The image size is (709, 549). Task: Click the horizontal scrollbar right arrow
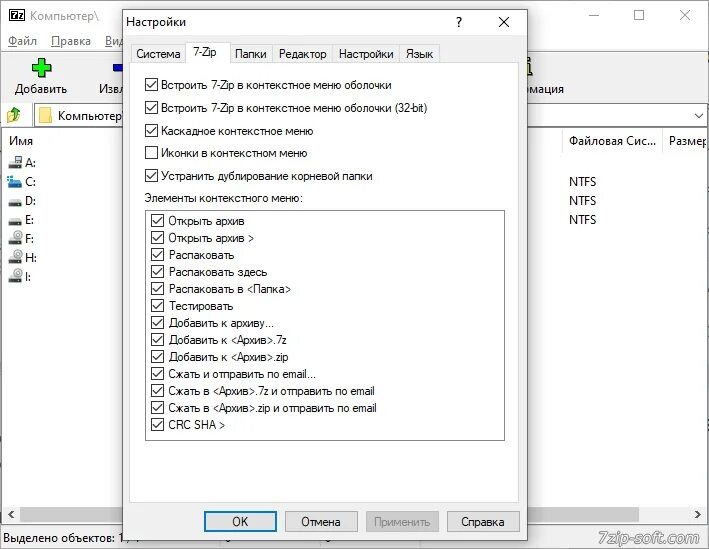click(x=698, y=514)
